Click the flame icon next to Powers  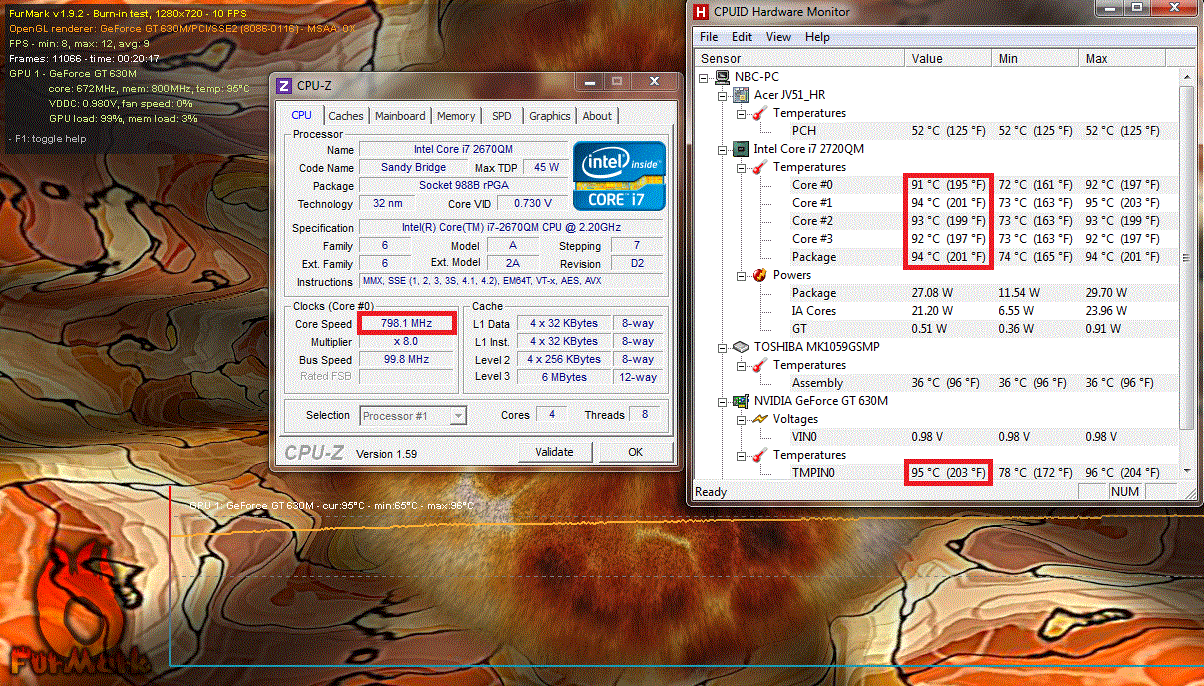click(x=759, y=275)
